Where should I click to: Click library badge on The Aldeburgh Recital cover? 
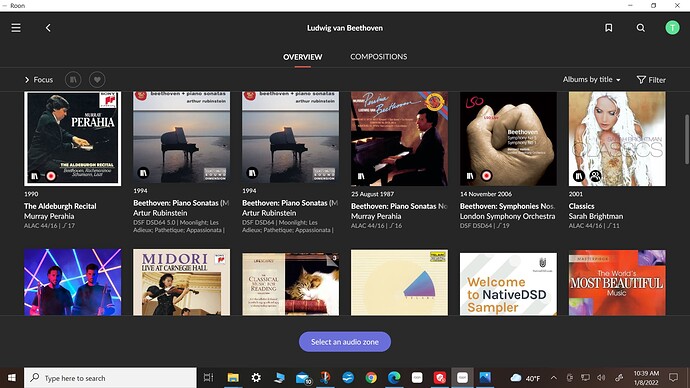click(34, 176)
